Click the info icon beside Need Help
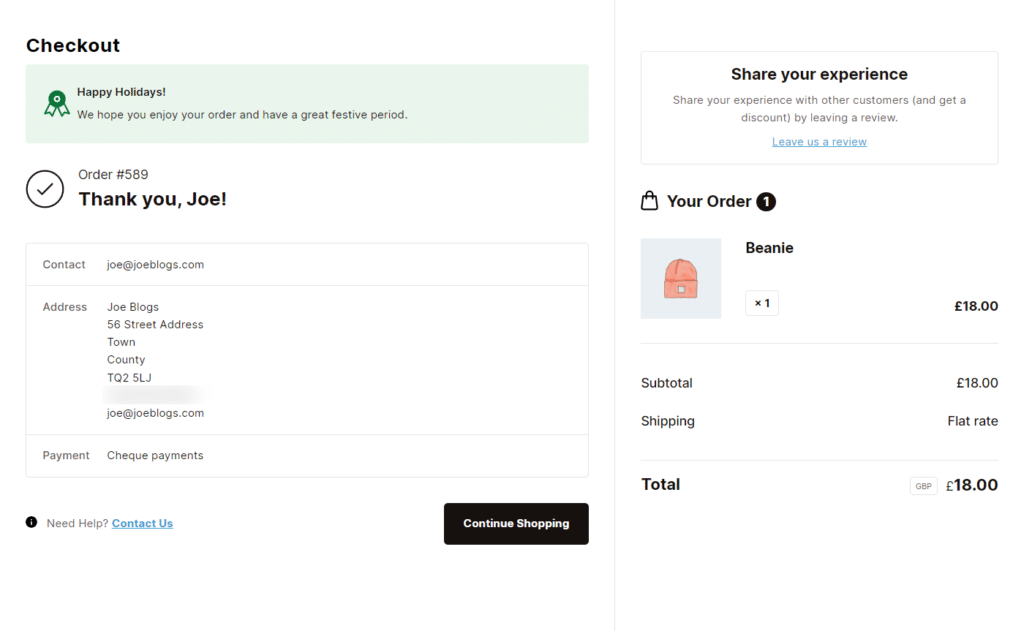 31,523
